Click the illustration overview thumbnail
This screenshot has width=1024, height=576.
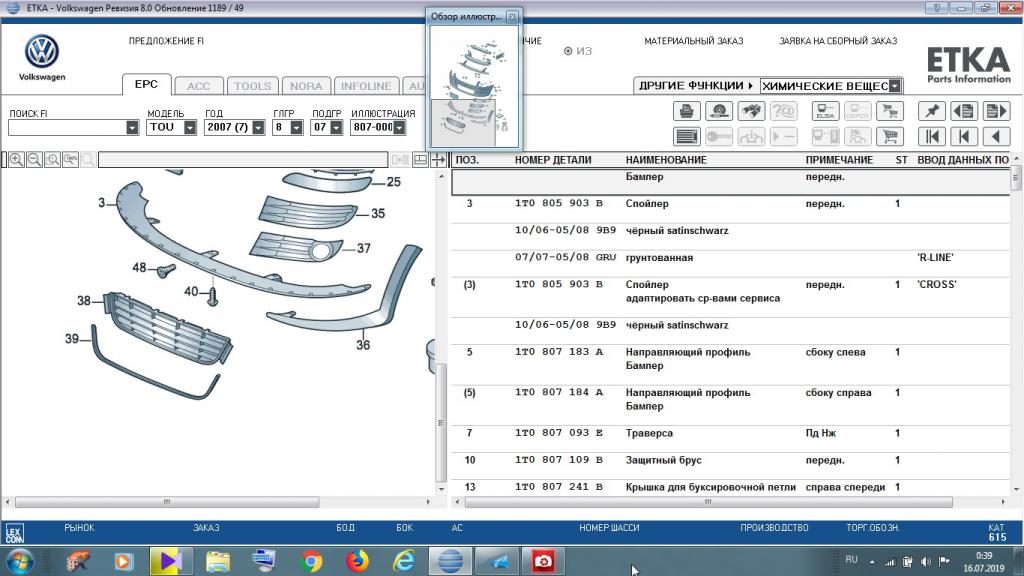[x=474, y=87]
